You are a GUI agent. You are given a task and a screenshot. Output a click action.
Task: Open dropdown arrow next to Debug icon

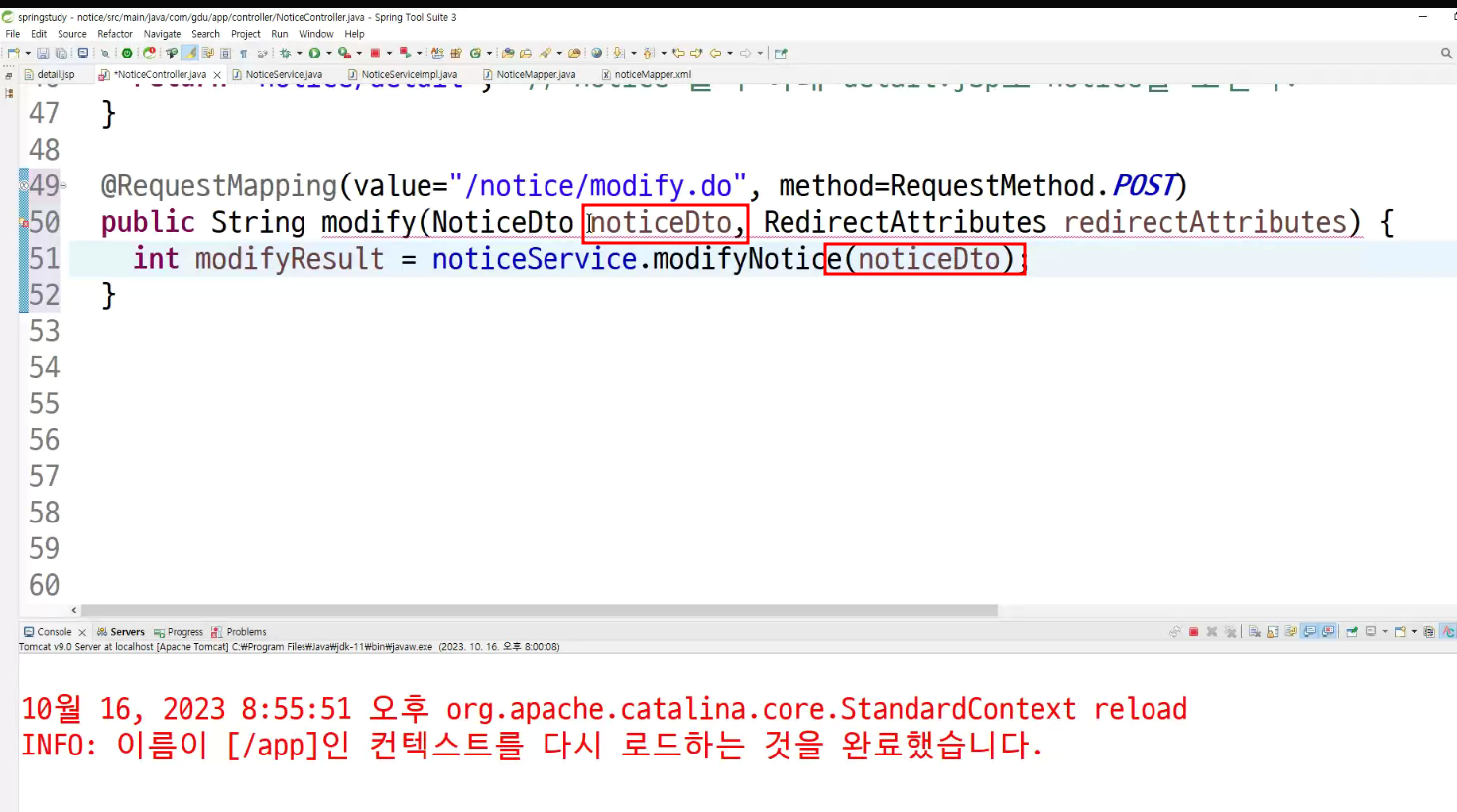(299, 53)
